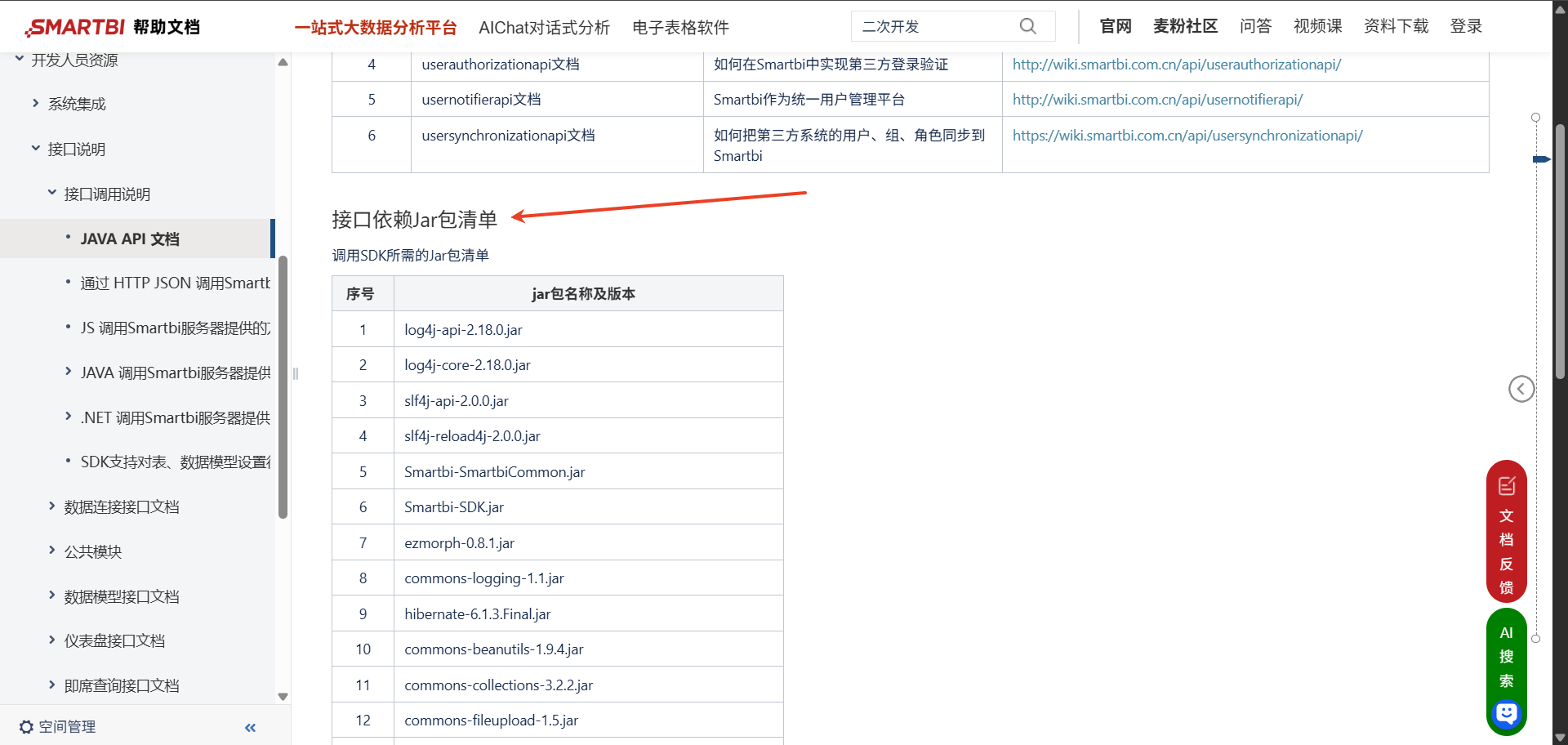The height and width of the screenshot is (745, 1568).
Task: Click the blue page outline marker
Action: coord(1540,159)
